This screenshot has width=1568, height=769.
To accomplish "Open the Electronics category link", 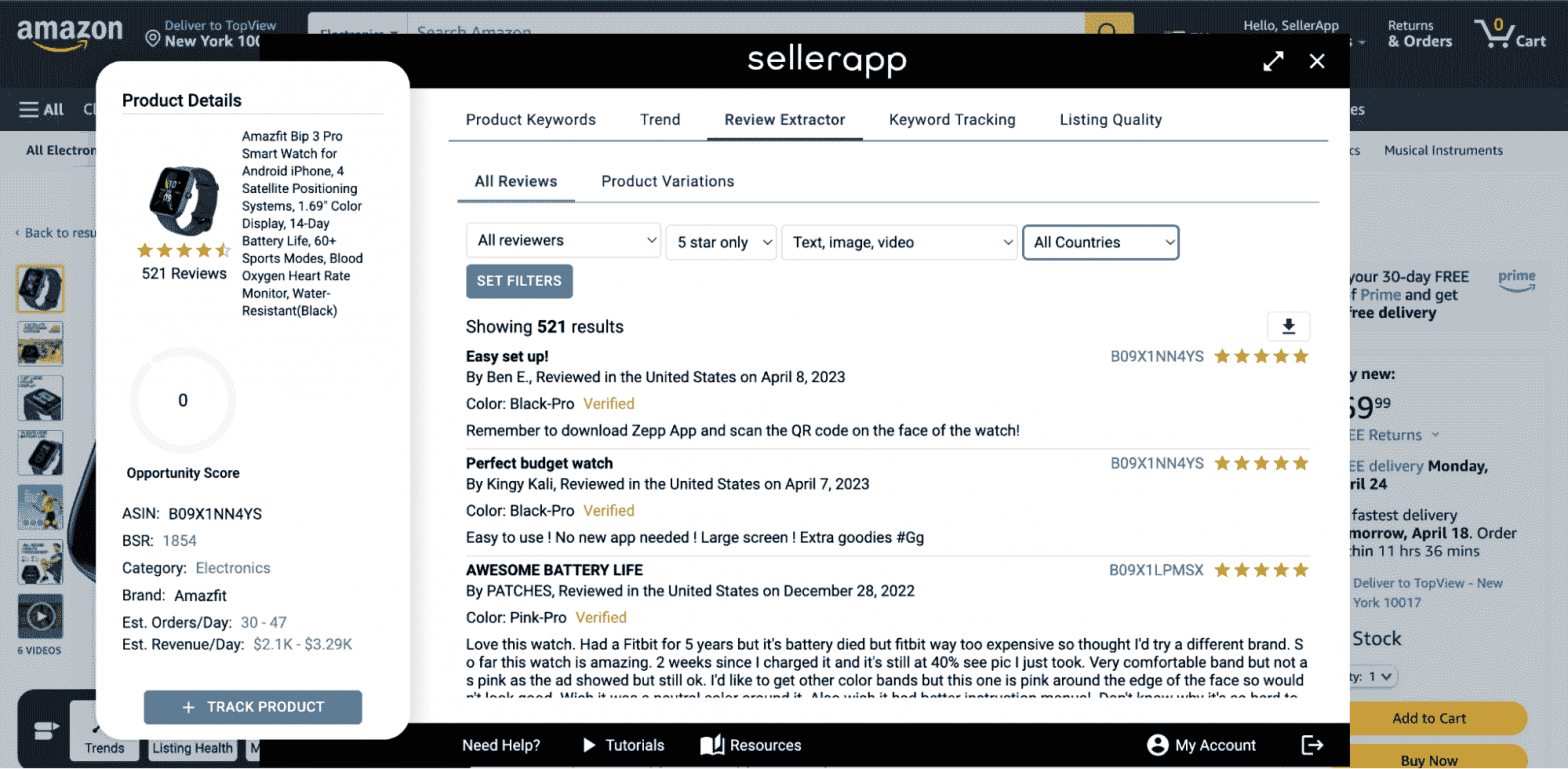I will 233,568.
